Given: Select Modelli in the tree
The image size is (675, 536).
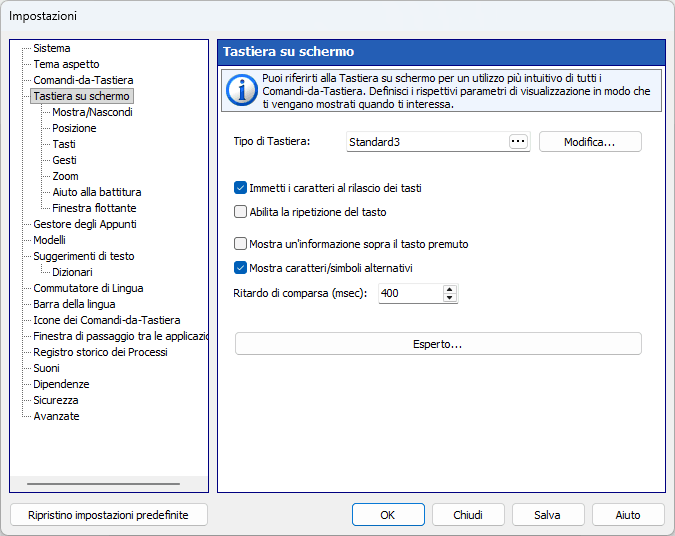Looking at the screenshot, I should click(50, 240).
